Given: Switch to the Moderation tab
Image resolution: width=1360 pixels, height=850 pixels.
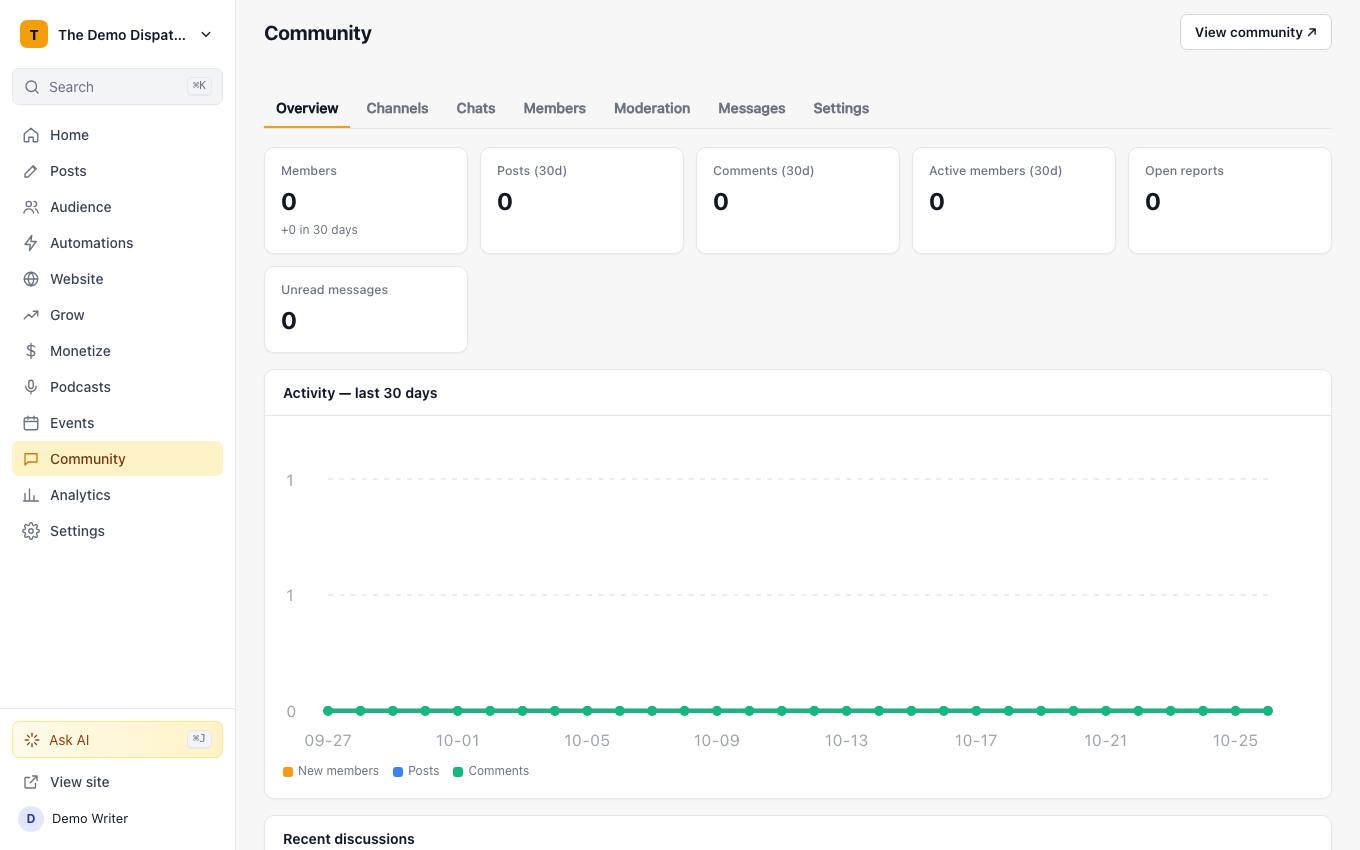Looking at the screenshot, I should [652, 108].
